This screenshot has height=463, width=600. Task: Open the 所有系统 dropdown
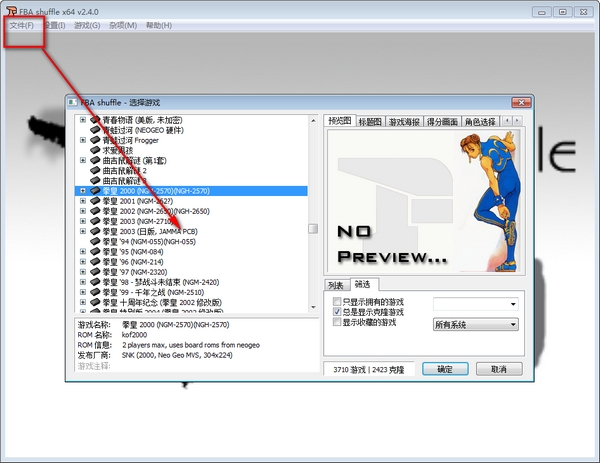coord(476,324)
